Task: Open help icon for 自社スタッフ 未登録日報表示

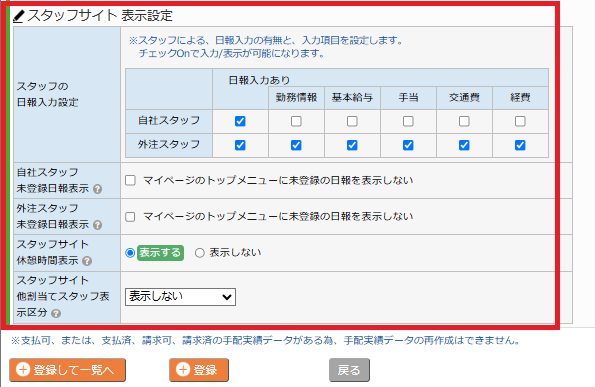Action: point(98,189)
